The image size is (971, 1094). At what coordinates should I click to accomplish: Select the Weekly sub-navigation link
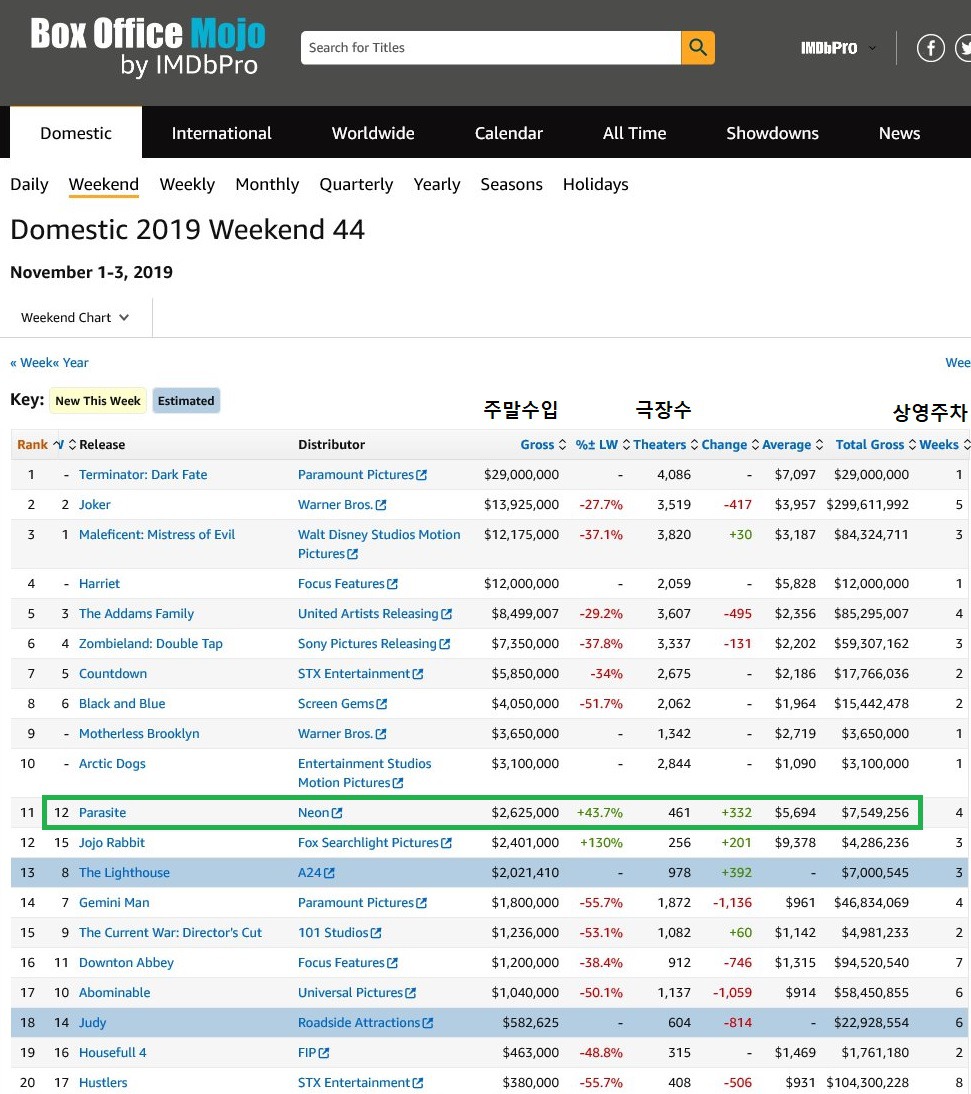tap(187, 184)
